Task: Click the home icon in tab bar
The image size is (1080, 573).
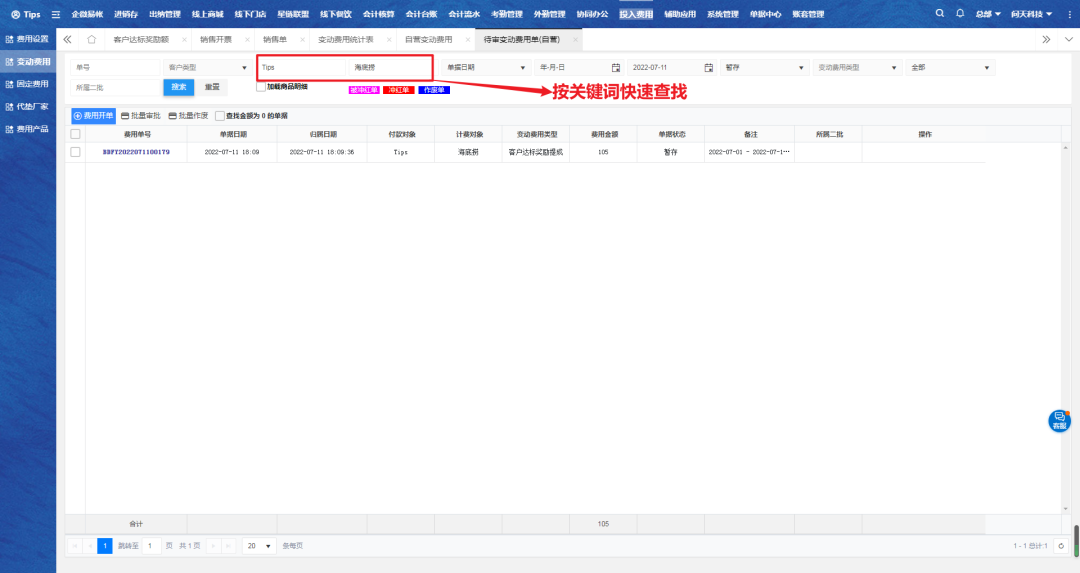Action: coord(91,39)
